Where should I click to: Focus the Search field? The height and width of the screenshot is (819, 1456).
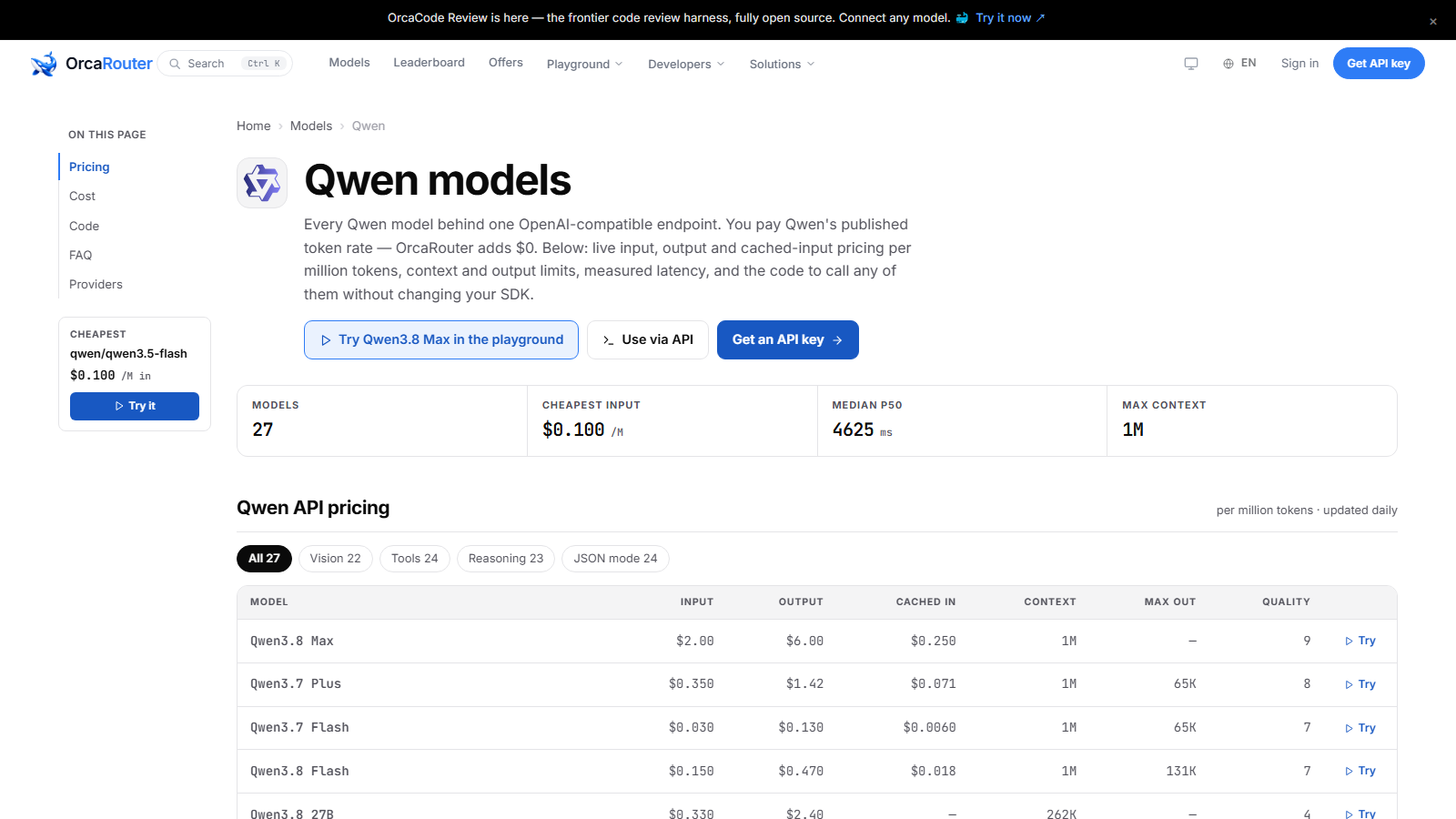coord(225,64)
